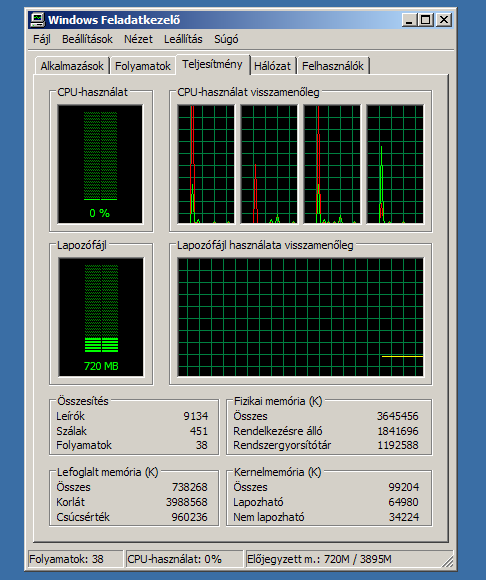Screen dimensions: 486x580
Task: Click the Folyamatok value 38 in Összesítés
Action: (x=202, y=445)
